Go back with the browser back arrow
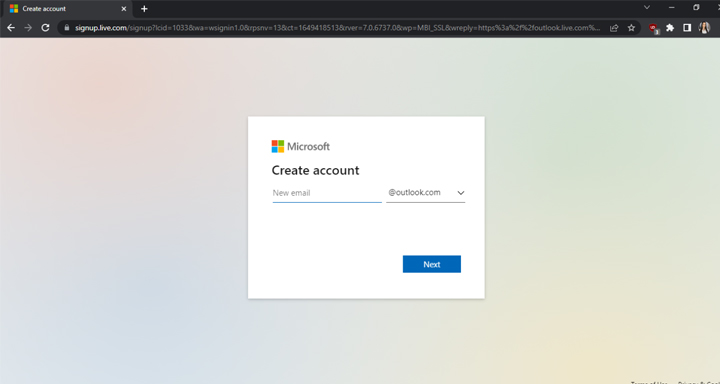The width and height of the screenshot is (720, 384). point(11,28)
